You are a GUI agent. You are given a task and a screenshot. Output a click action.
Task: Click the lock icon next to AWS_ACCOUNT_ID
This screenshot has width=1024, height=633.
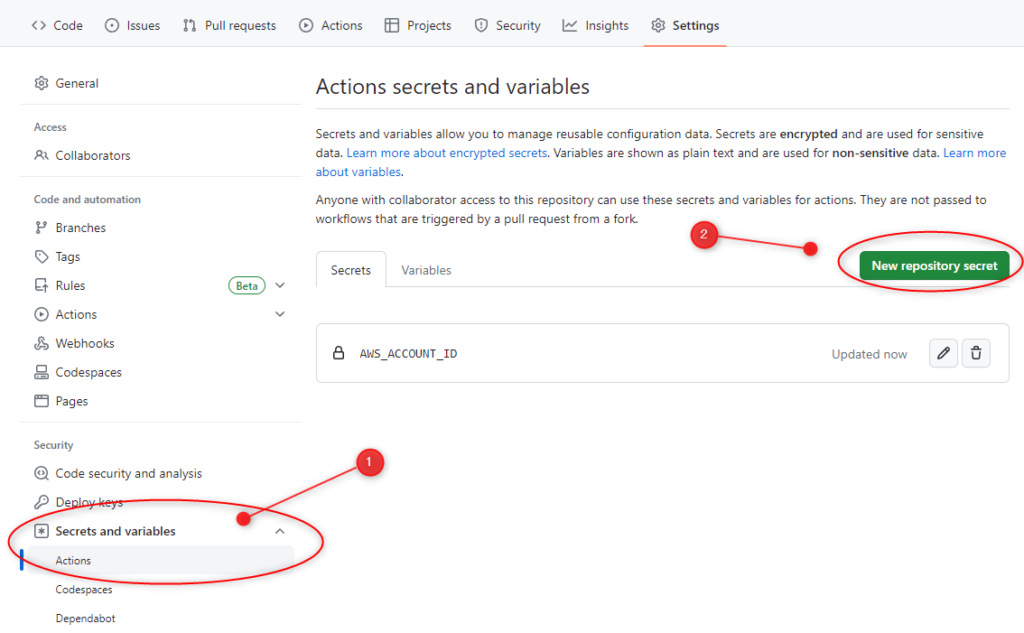338,352
